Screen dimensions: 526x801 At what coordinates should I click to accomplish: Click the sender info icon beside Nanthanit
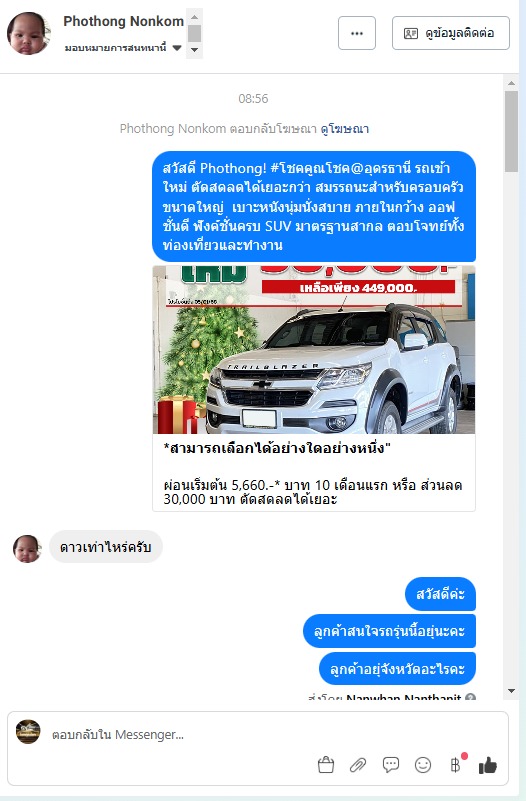[x=471, y=697]
